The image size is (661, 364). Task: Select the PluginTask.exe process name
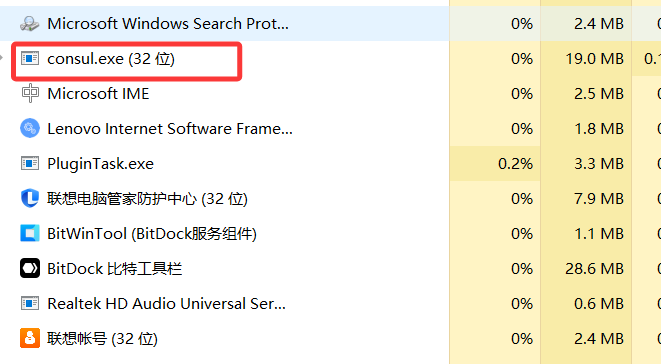[x=100, y=164]
